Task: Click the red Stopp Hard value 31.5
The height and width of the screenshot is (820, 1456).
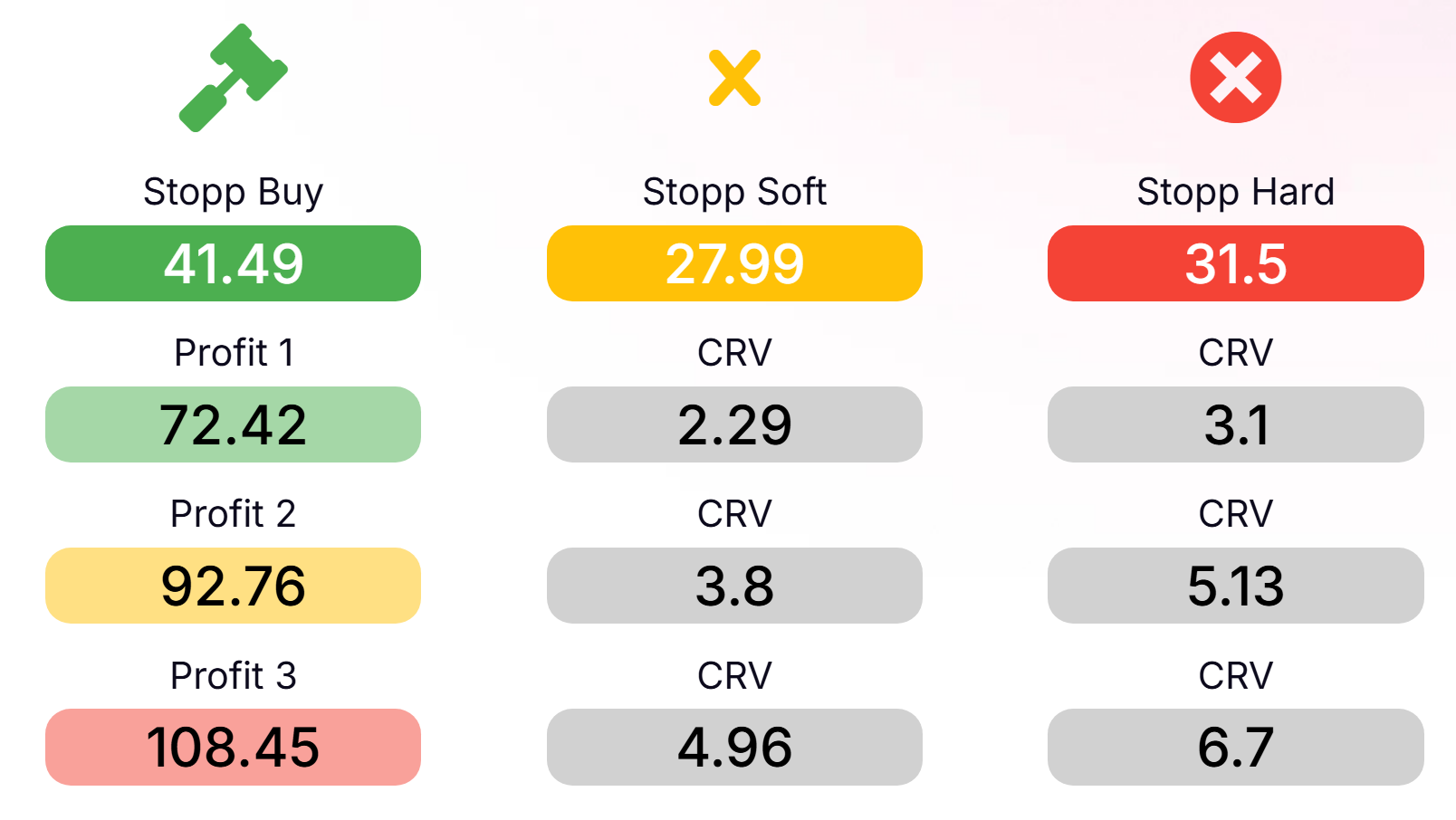Action: coord(1235,263)
